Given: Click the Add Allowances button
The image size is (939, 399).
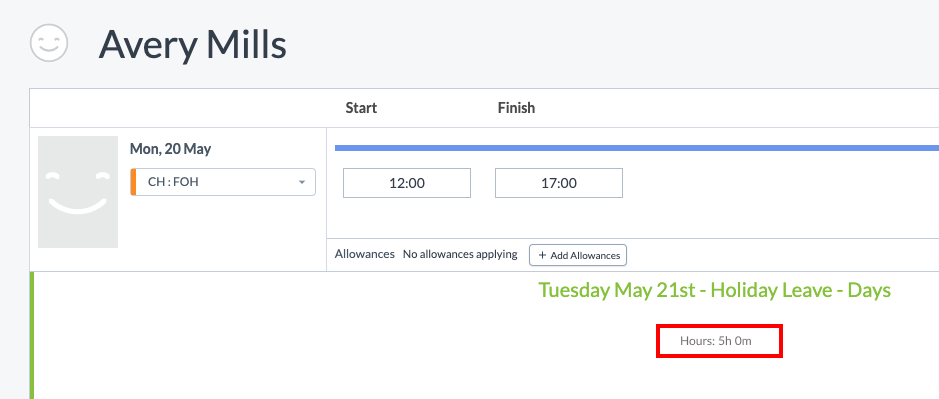Looking at the screenshot, I should pos(578,255).
